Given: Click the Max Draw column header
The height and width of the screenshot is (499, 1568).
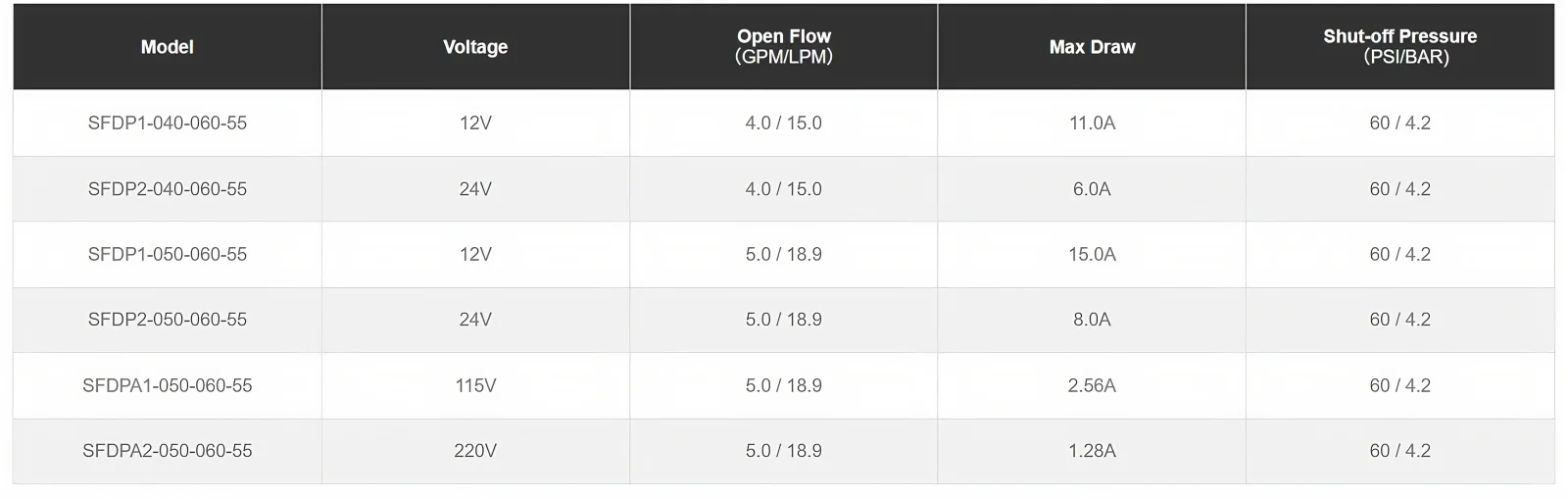Looking at the screenshot, I should pyautogui.click(x=1092, y=47).
